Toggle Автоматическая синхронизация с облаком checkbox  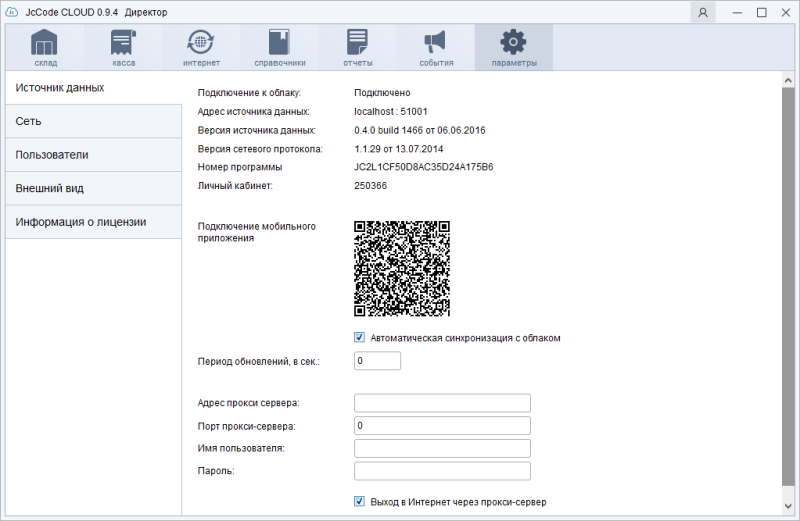[x=360, y=338]
